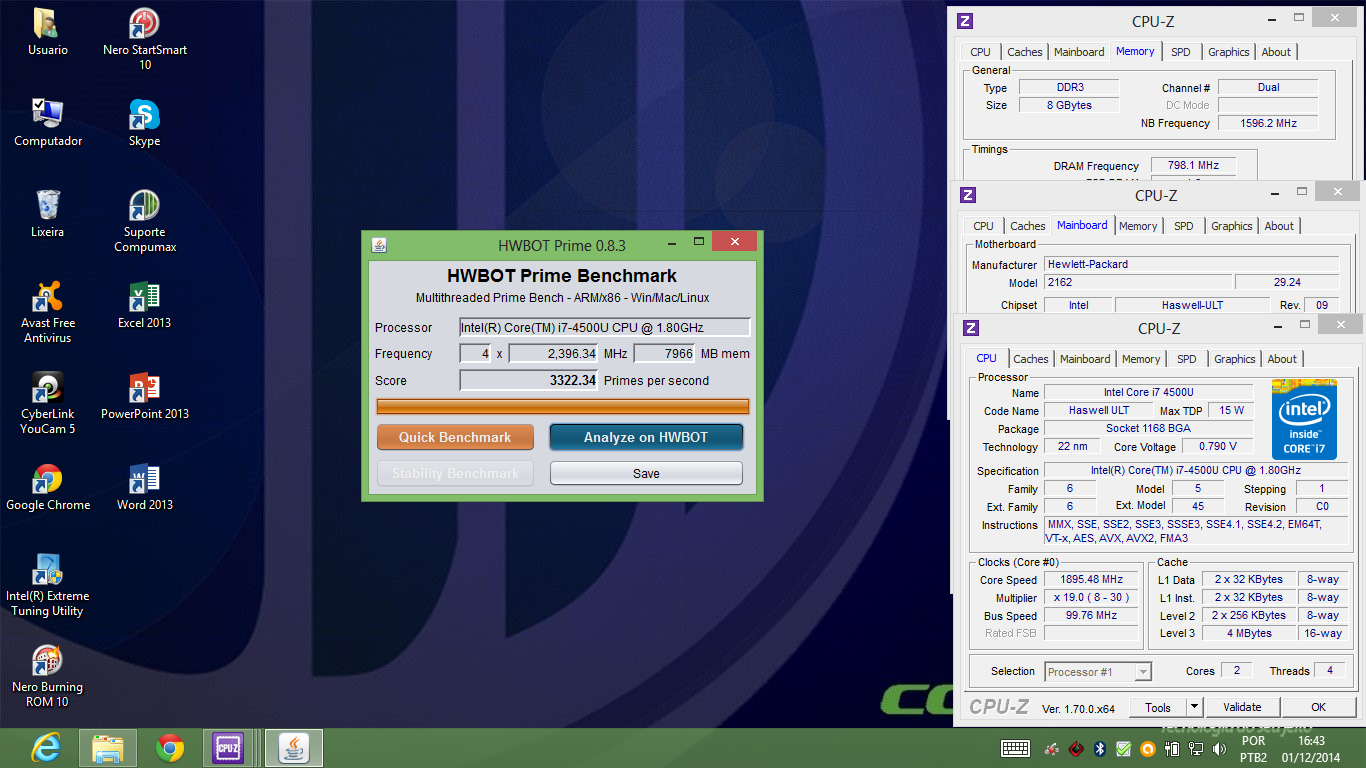Click the Save button in HWBOT Prime
The height and width of the screenshot is (768, 1366).
coord(646,473)
